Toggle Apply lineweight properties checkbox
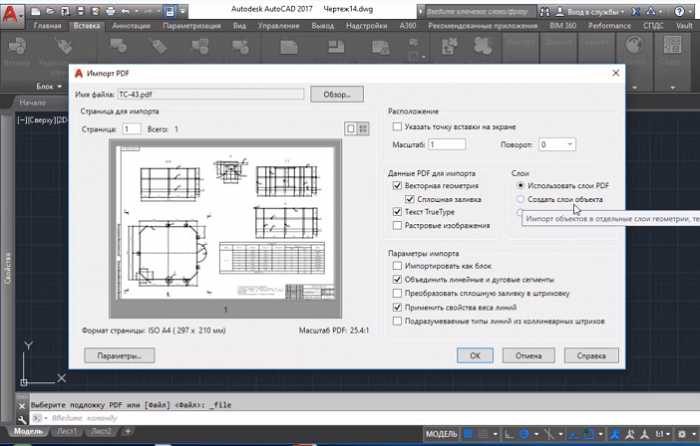 point(397,307)
